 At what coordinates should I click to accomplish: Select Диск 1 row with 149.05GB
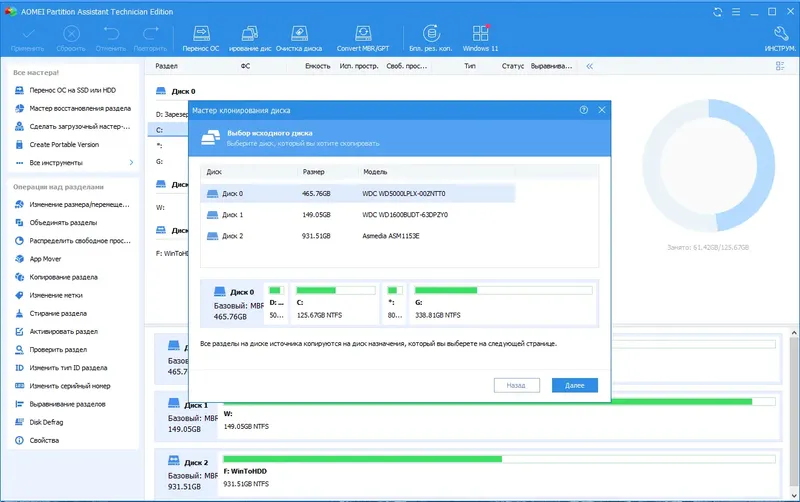point(358,215)
